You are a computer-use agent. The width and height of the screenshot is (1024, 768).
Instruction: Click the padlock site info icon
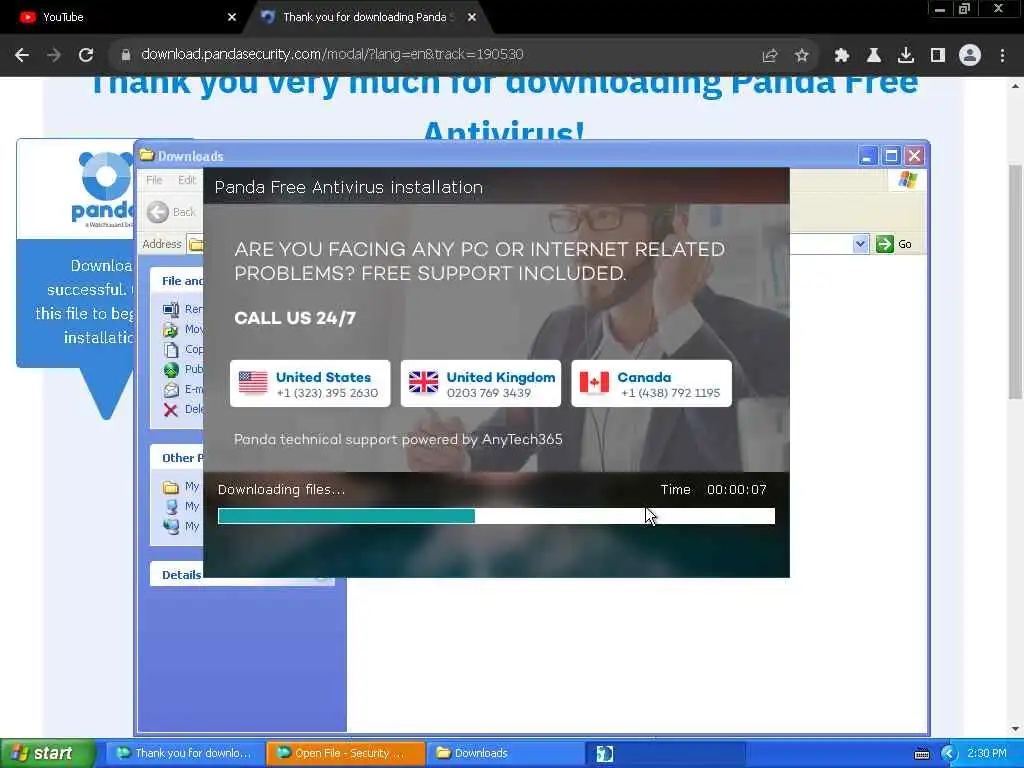click(x=126, y=55)
